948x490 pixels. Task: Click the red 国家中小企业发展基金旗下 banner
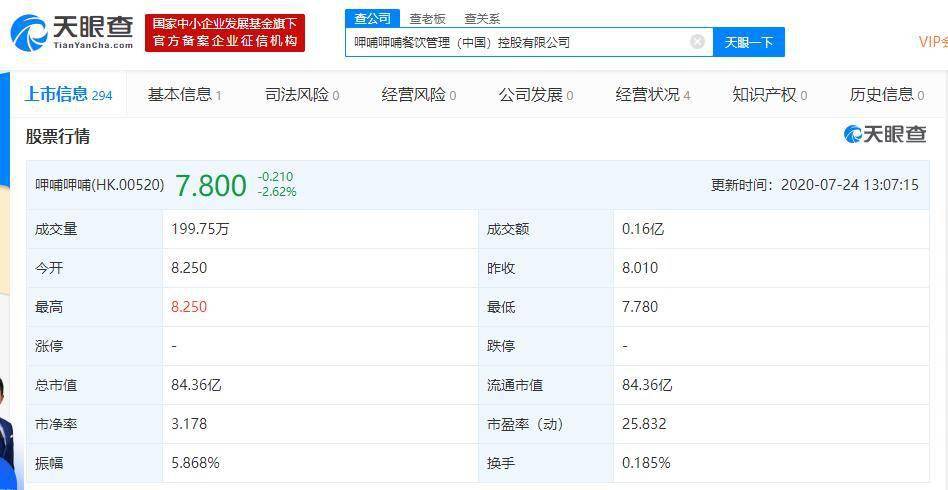coord(225,33)
